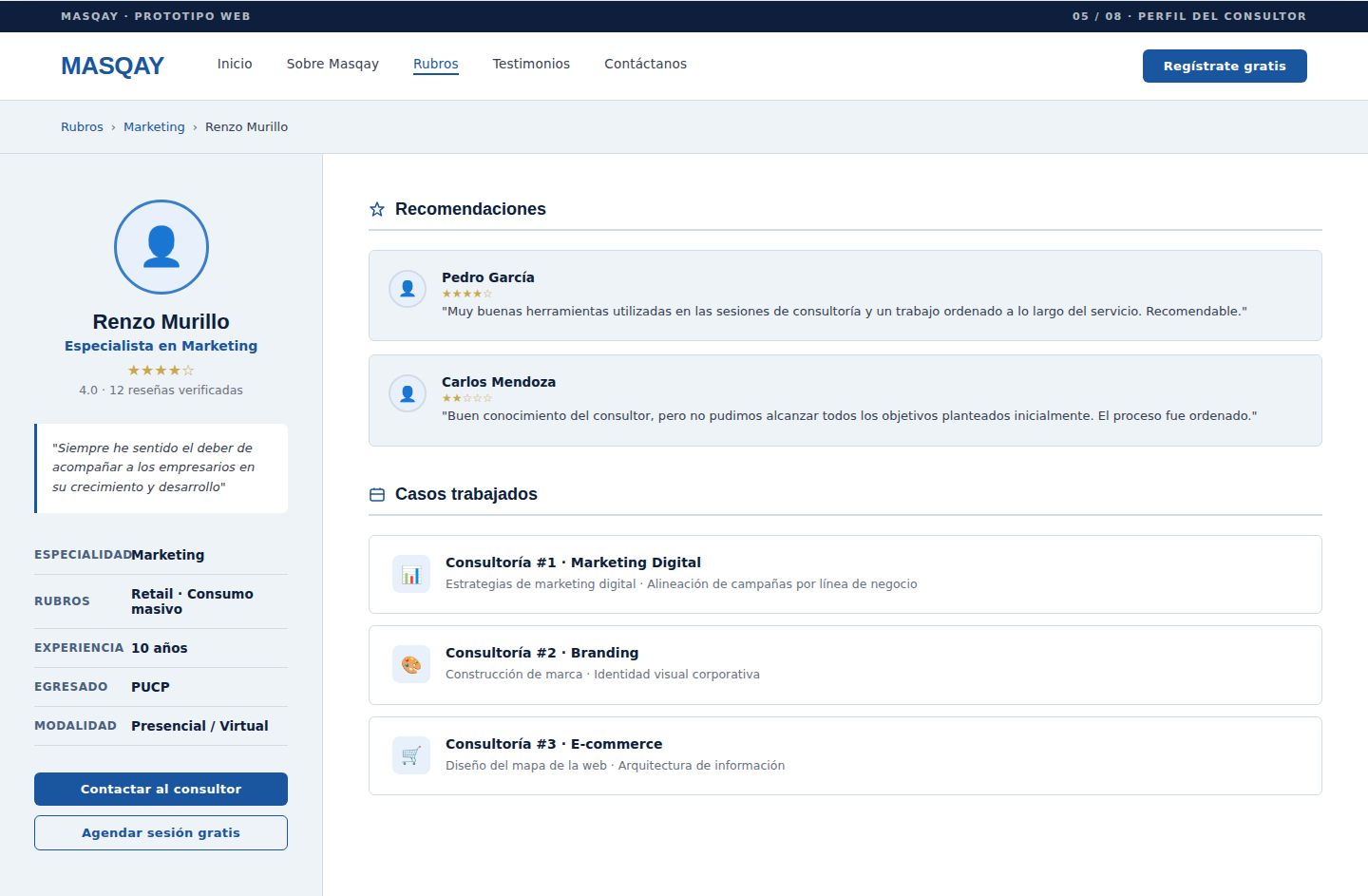Click the MASQAY logo
Viewport: 1368px width, 896px height.
(112, 66)
